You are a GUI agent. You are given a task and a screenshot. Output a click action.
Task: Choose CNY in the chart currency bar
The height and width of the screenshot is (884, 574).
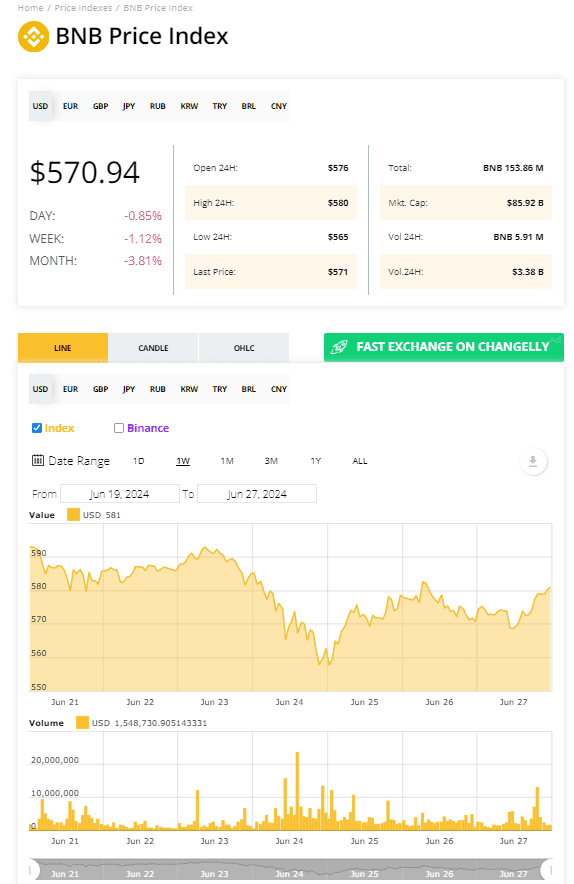point(279,389)
